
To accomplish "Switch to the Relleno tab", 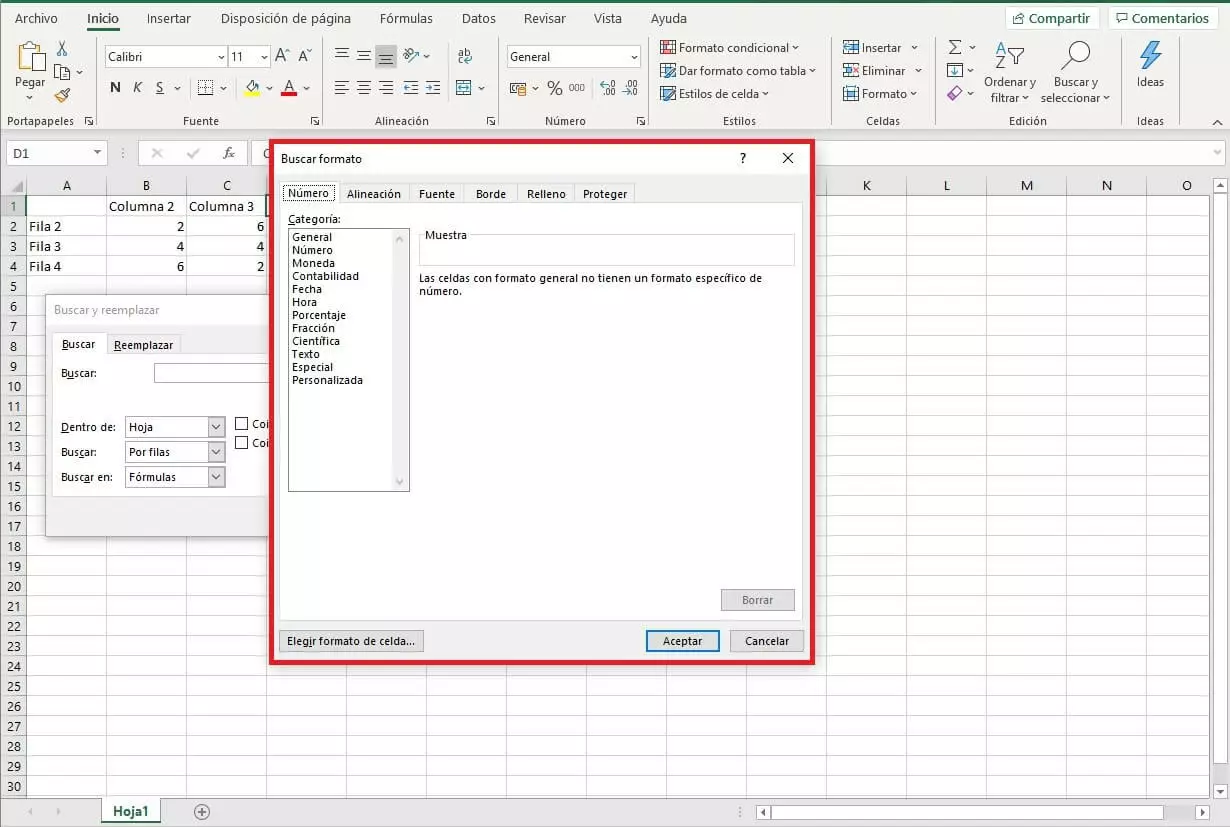I will point(546,194).
